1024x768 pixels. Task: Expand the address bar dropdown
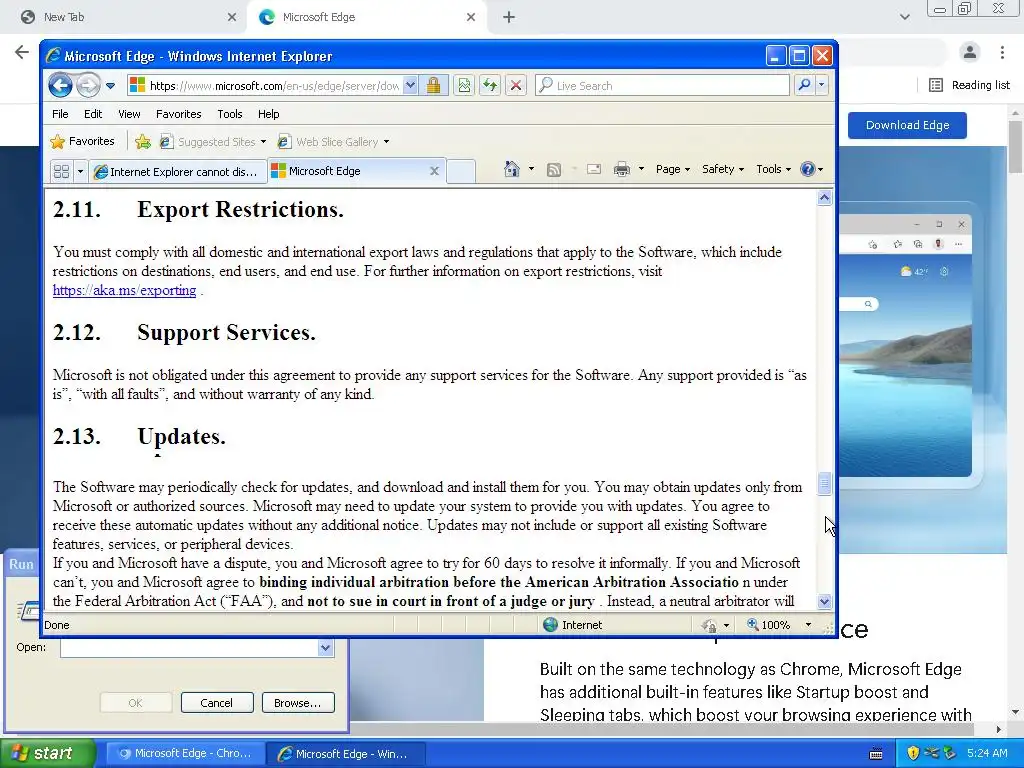tap(410, 86)
